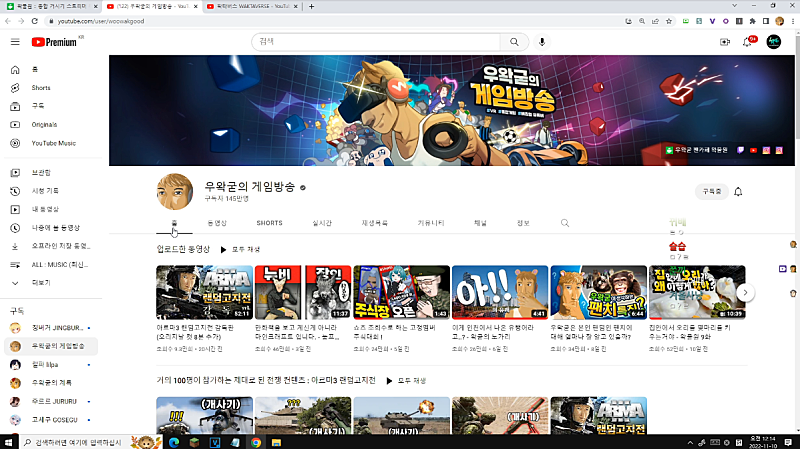Image resolution: width=800 pixels, height=449 pixels.
Task: Open 우왁굳의 게임방송 subscription in sidebar
Action: pyautogui.click(x=59, y=345)
